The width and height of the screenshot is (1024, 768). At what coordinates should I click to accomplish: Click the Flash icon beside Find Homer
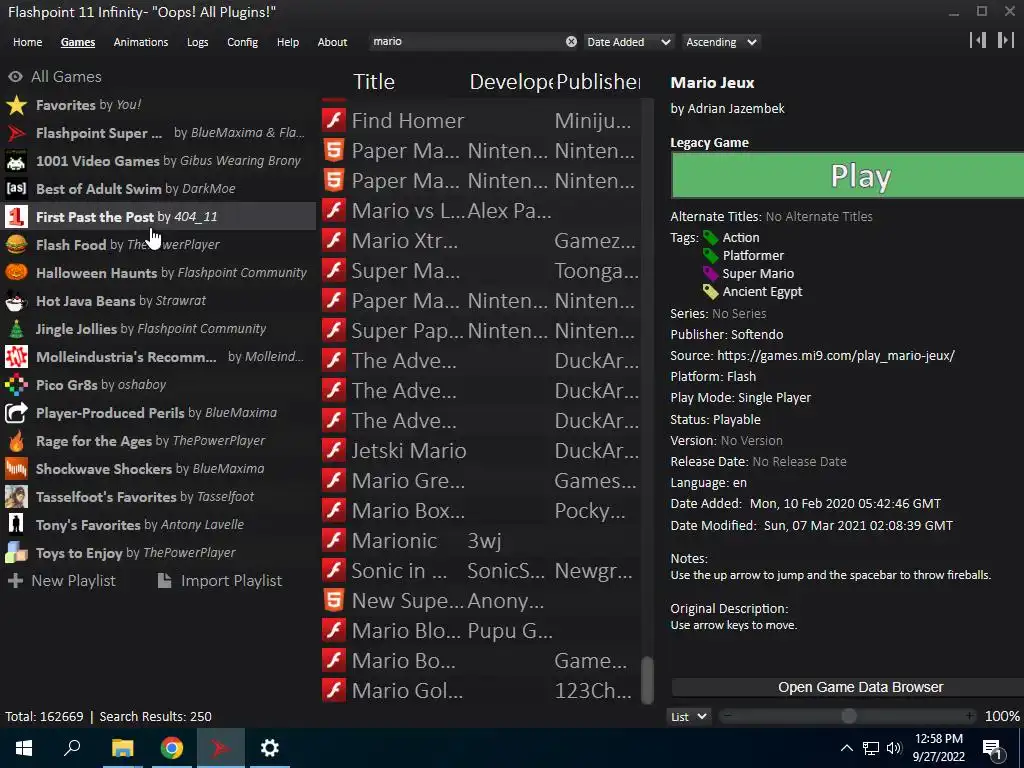pos(334,120)
